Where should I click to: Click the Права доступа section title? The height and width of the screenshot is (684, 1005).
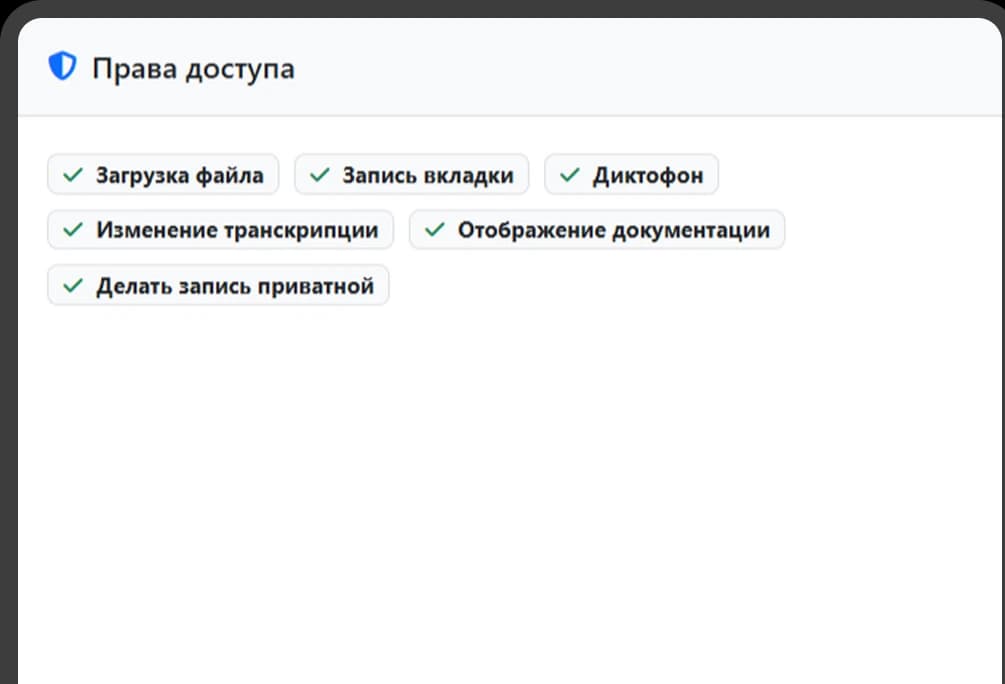[x=193, y=69]
